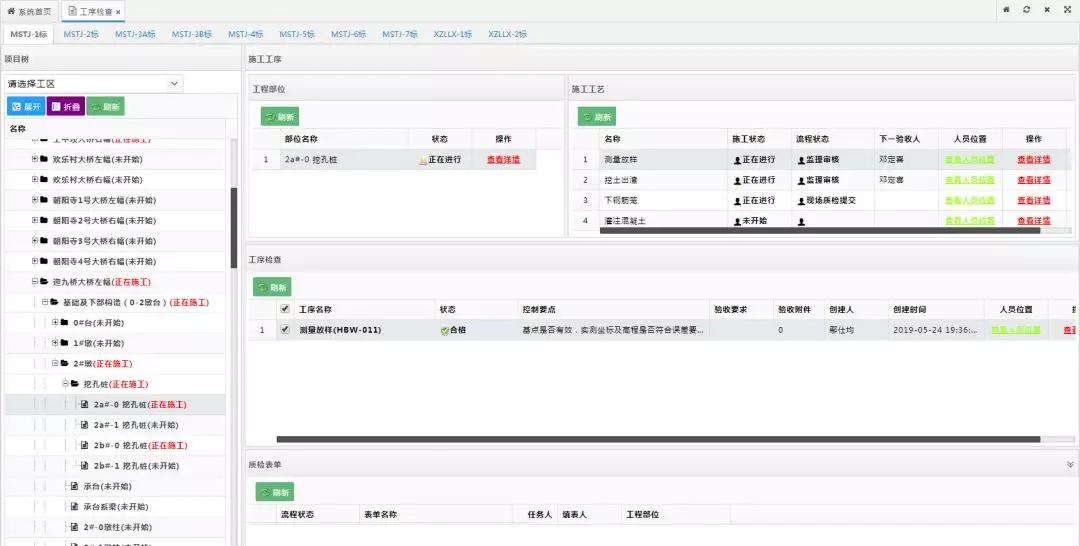
Task: Expand 朝阳寺4号大桥右幅 tree node
Action: (34, 262)
